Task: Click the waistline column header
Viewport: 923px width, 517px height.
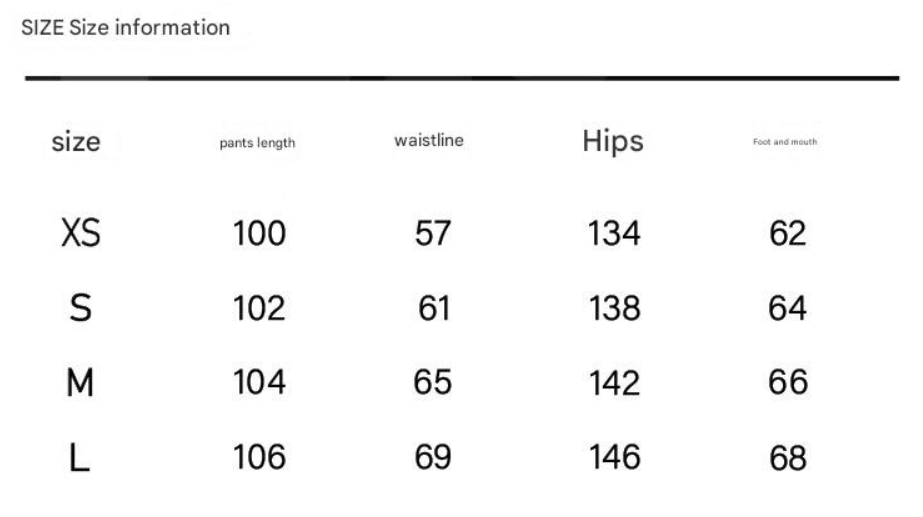Action: [429, 140]
